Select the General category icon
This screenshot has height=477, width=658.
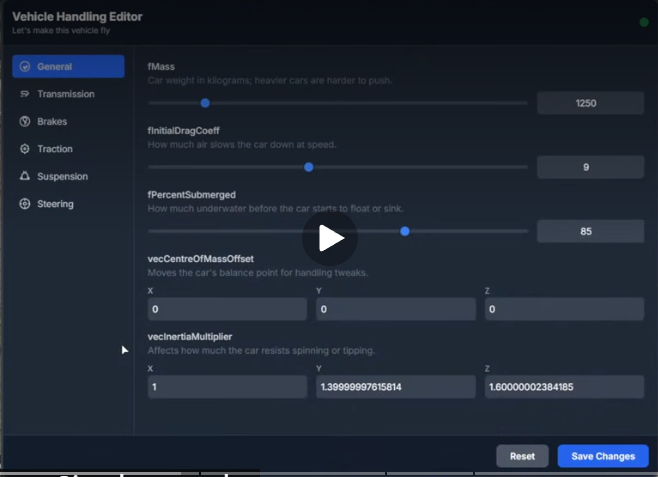pos(25,66)
